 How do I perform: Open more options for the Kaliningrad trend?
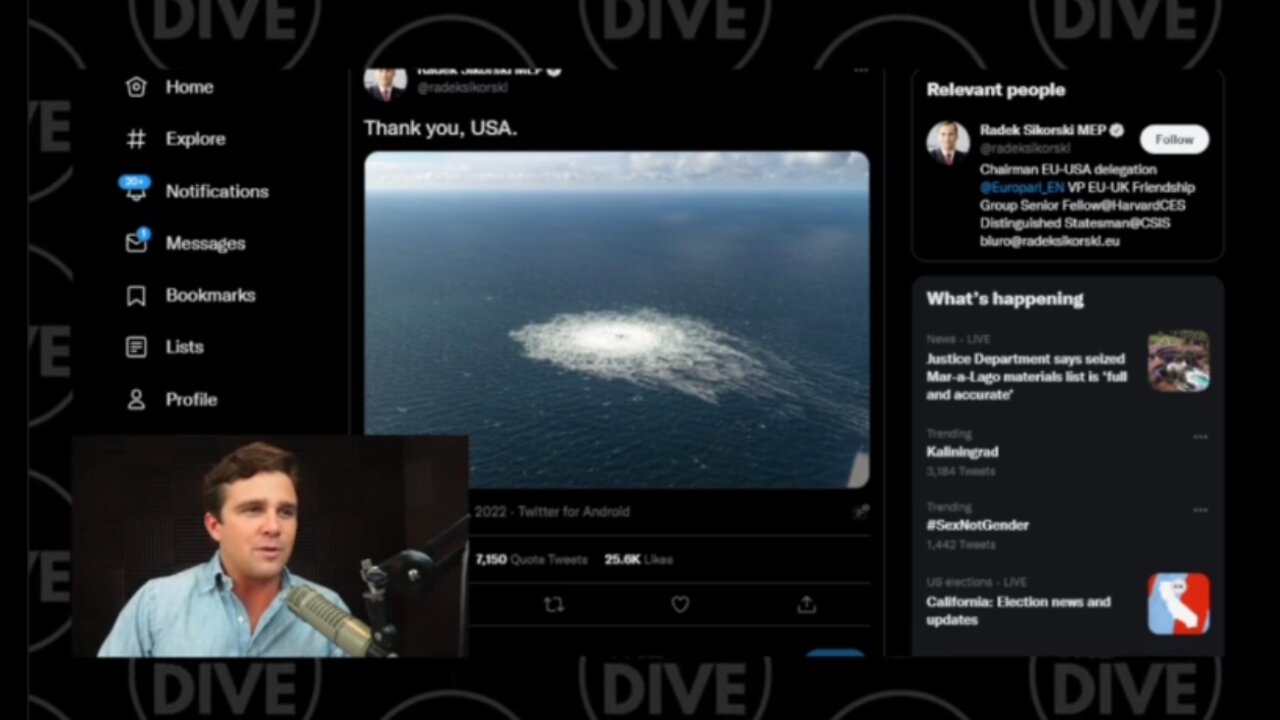1200,437
